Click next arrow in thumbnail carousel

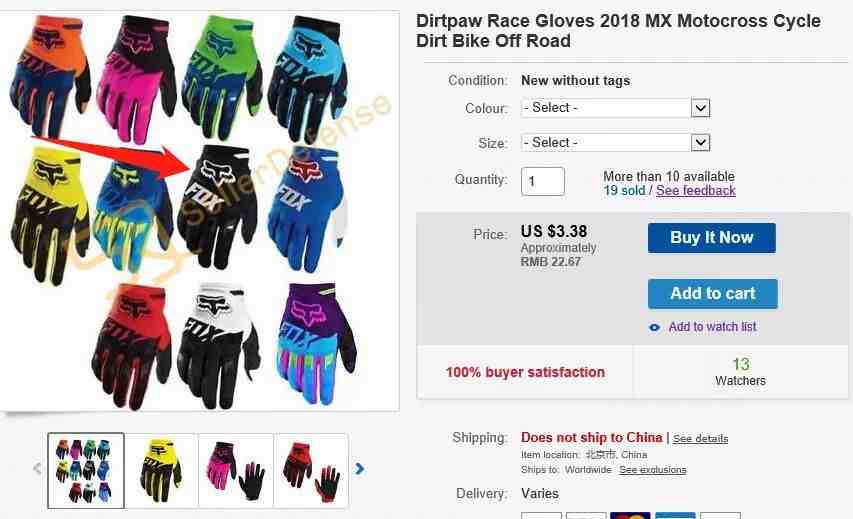click(360, 468)
